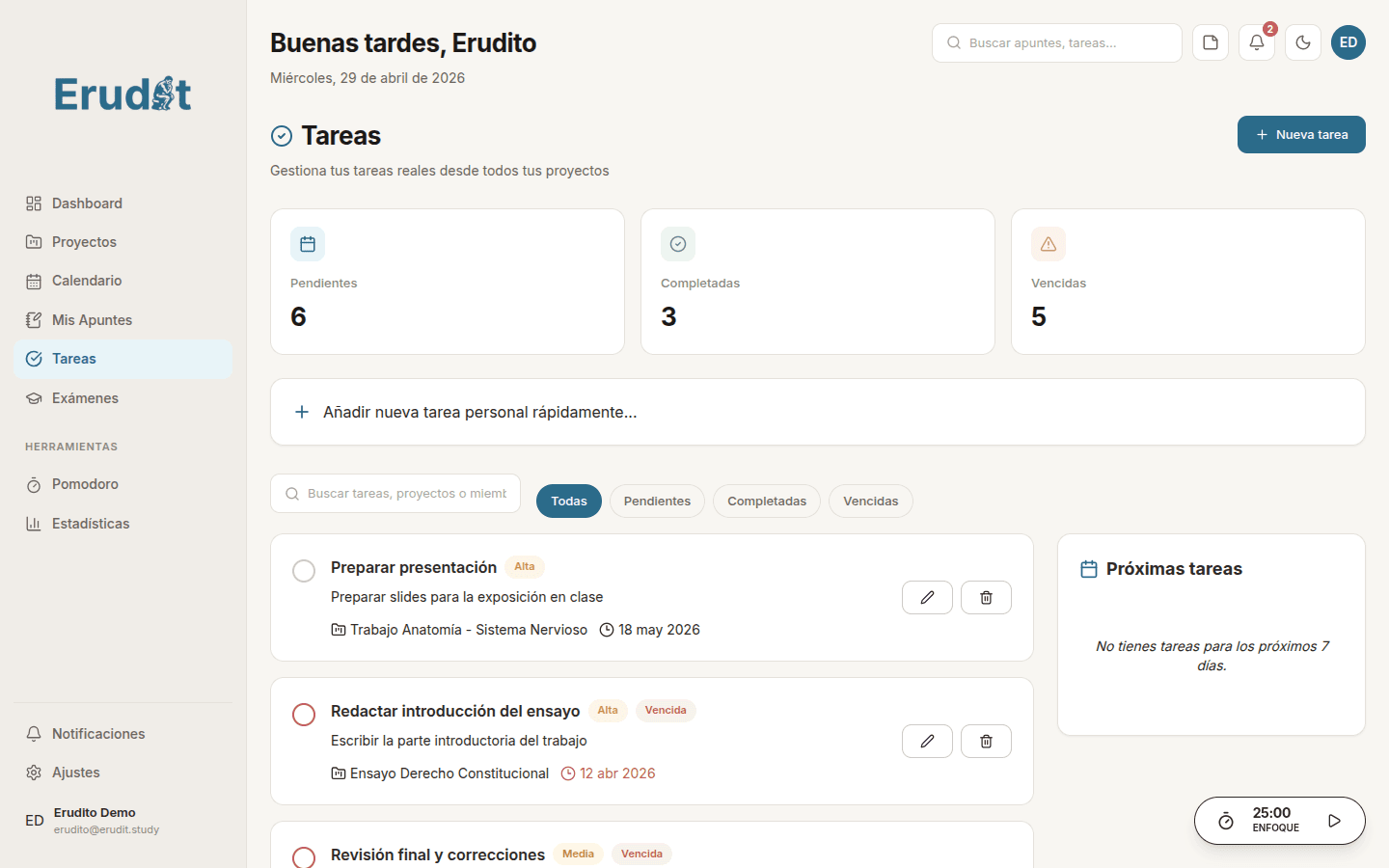Select the Vencidas filter tab
The width and height of the screenshot is (1389, 868).
(871, 501)
